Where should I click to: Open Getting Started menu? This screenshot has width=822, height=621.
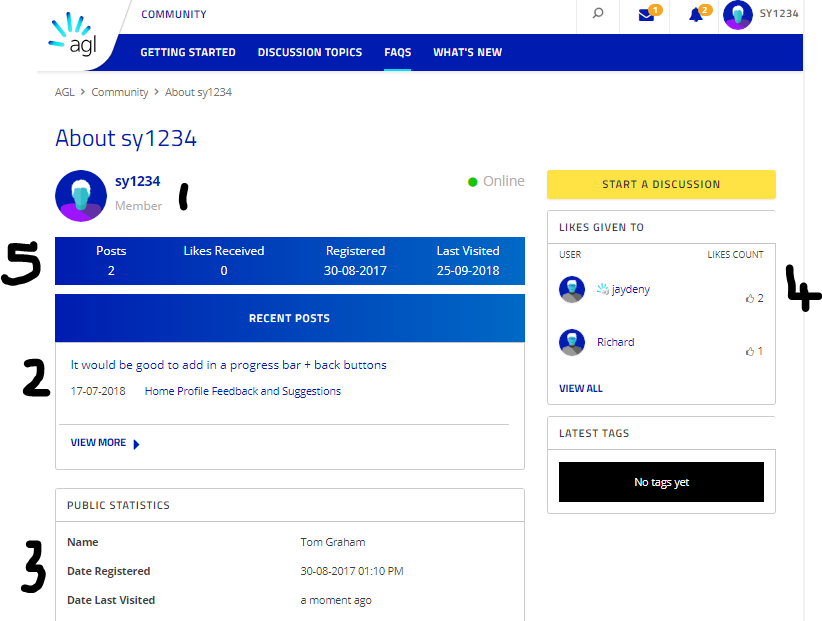[x=188, y=52]
